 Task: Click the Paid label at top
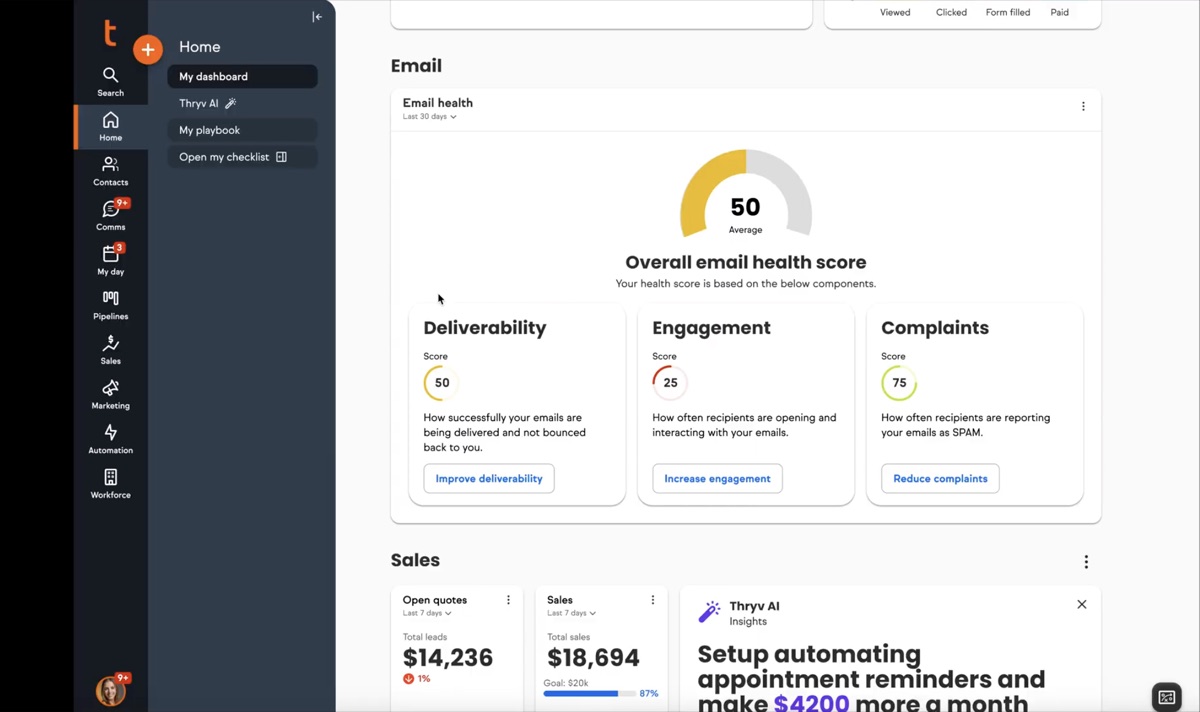1060,12
